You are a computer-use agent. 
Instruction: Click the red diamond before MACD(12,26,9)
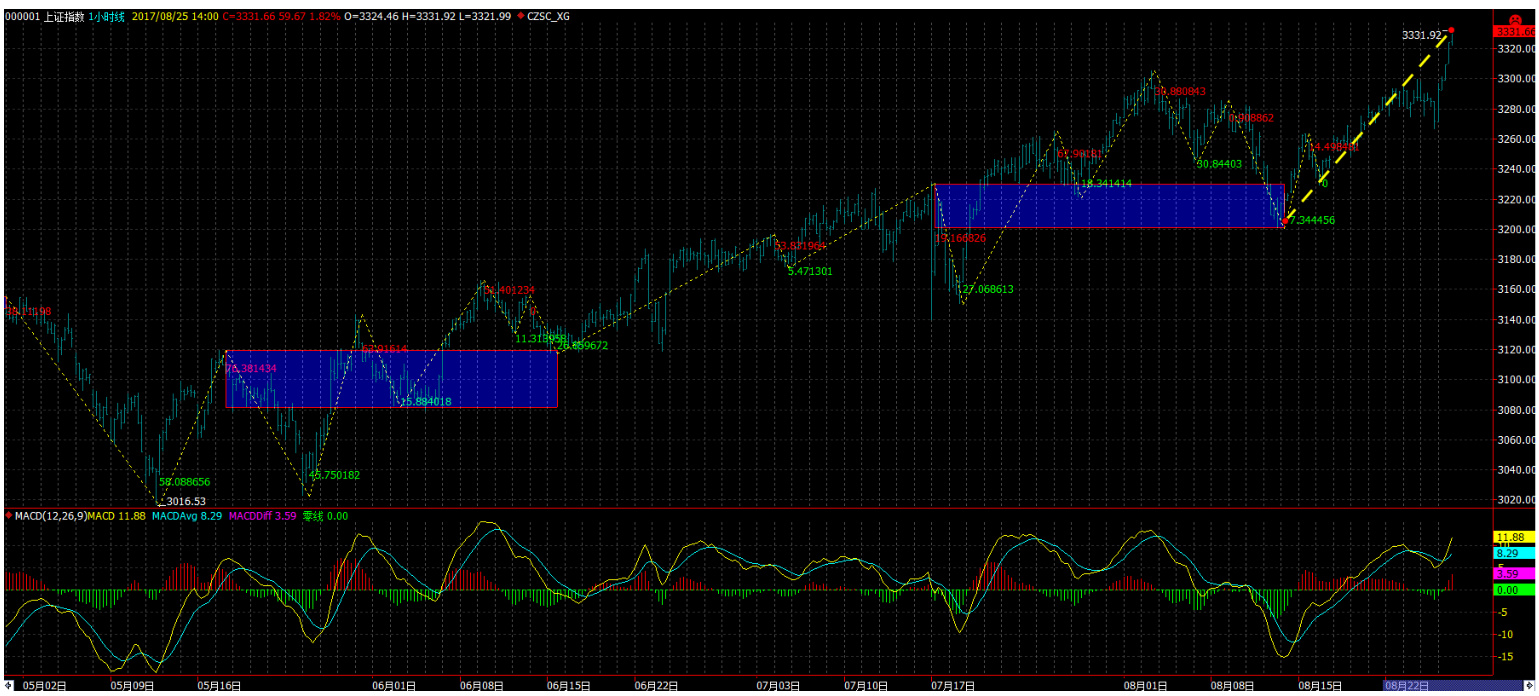pyautogui.click(x=9, y=516)
